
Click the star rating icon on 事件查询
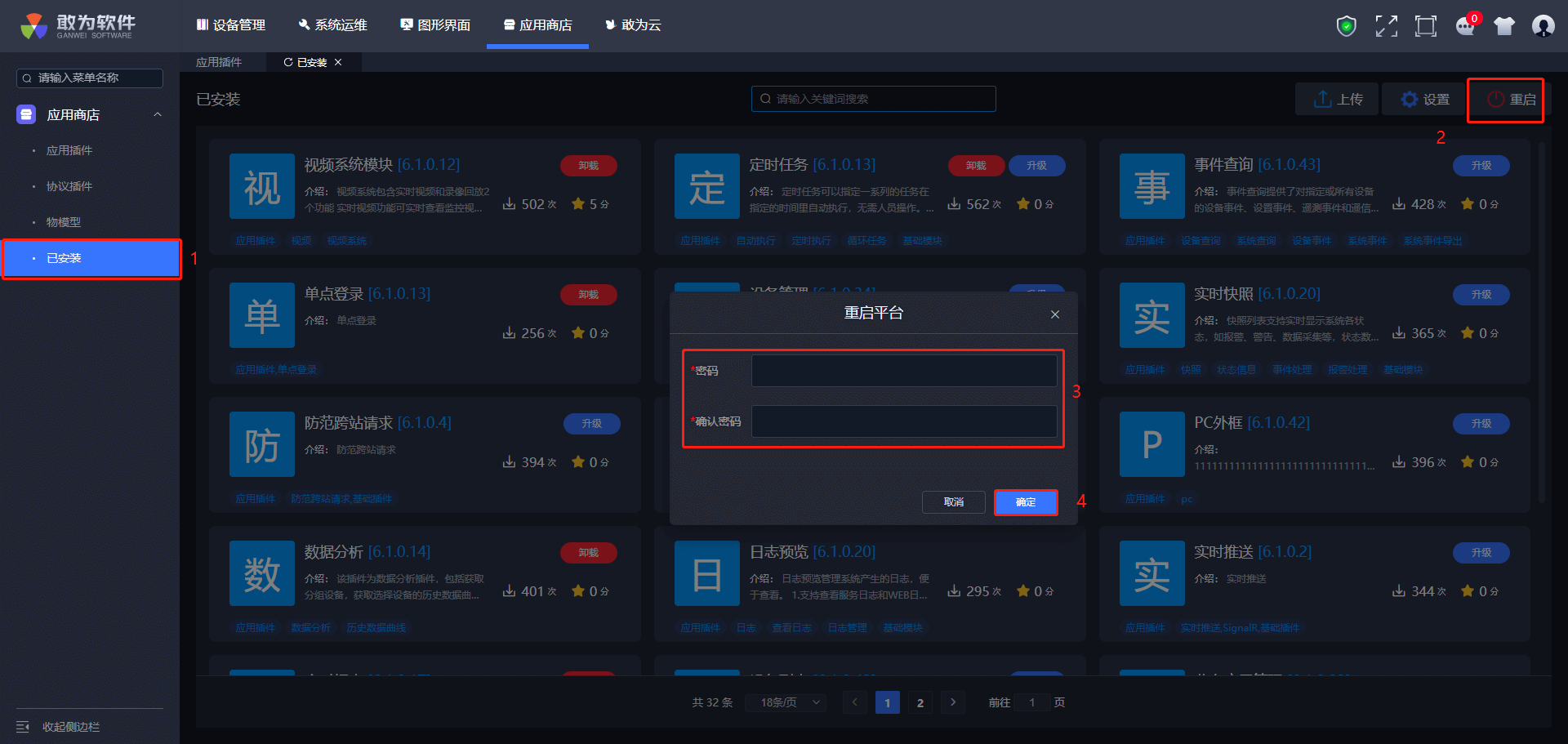tap(1468, 203)
